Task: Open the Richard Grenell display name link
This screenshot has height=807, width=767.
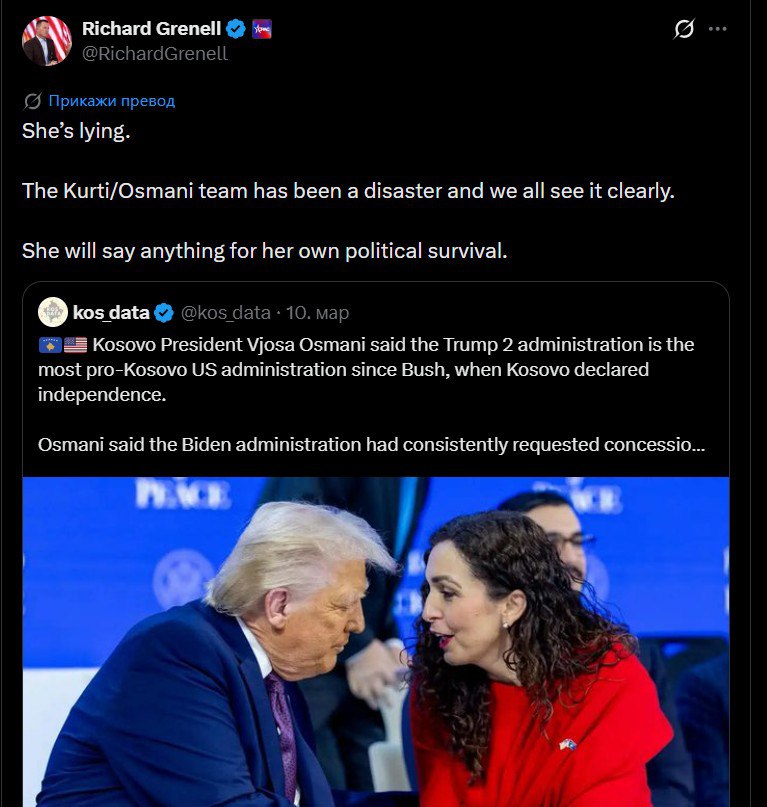Action: pos(151,29)
